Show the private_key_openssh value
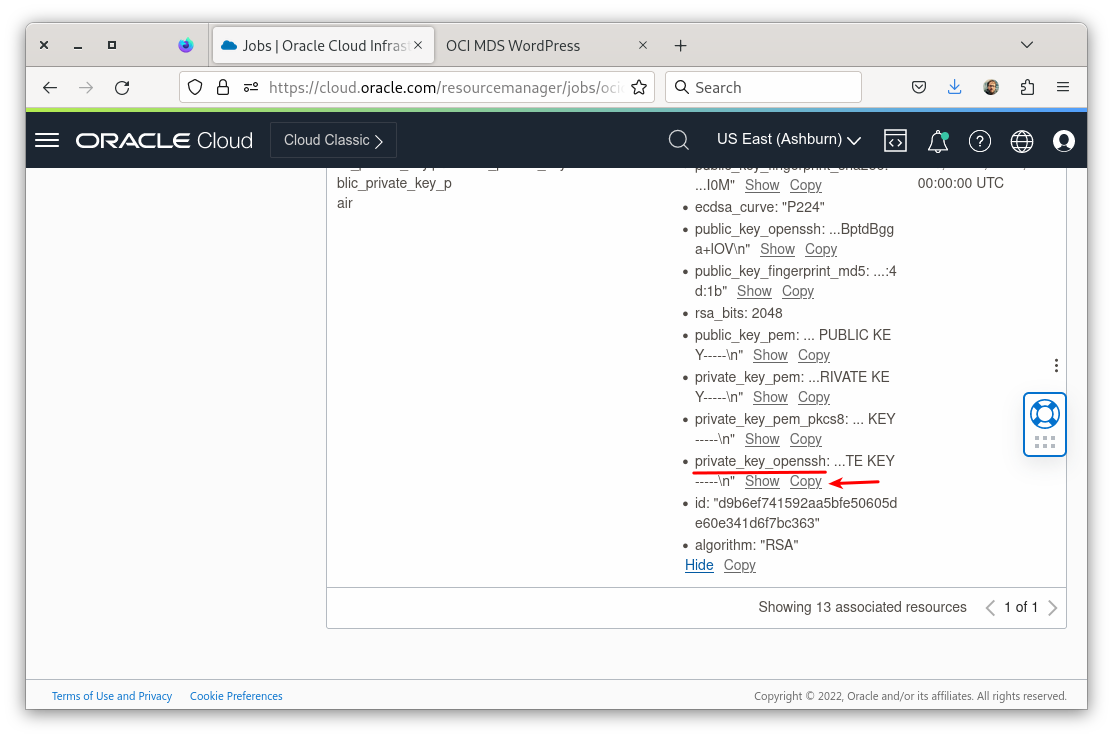Screen dimensions: 1113x738 (x=762, y=481)
